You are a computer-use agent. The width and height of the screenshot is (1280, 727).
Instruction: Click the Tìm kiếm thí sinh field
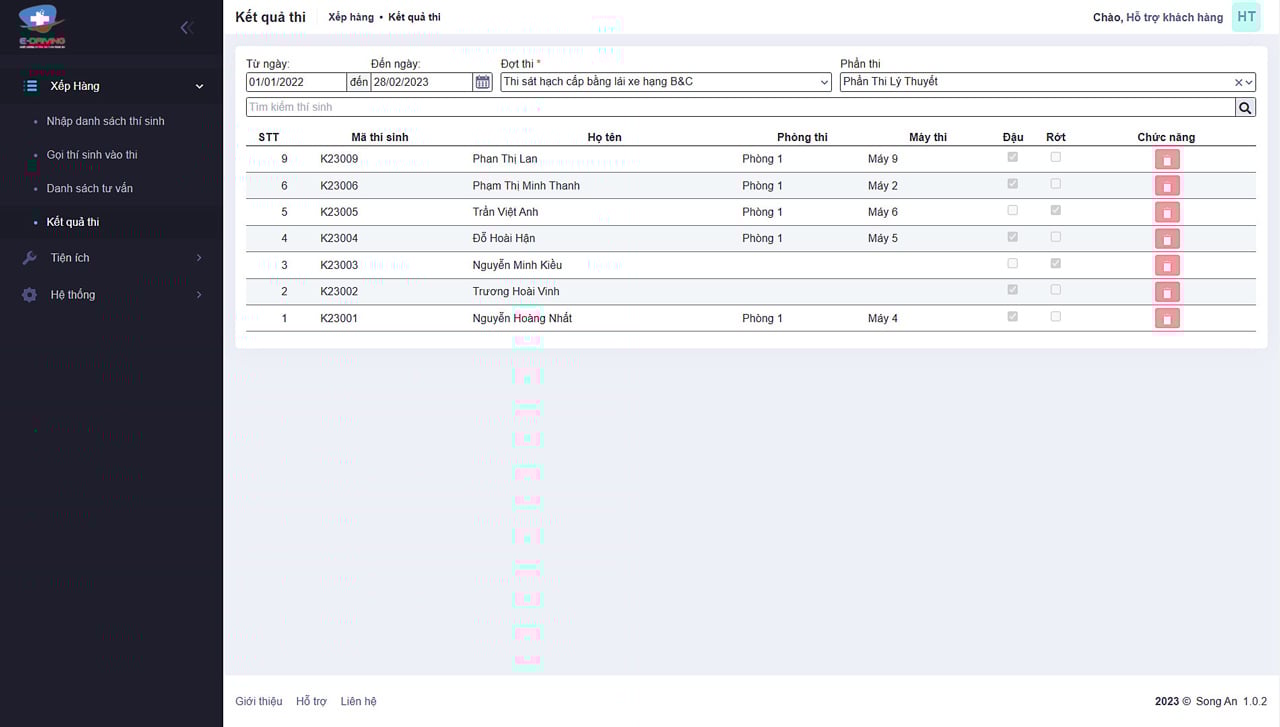click(x=740, y=107)
